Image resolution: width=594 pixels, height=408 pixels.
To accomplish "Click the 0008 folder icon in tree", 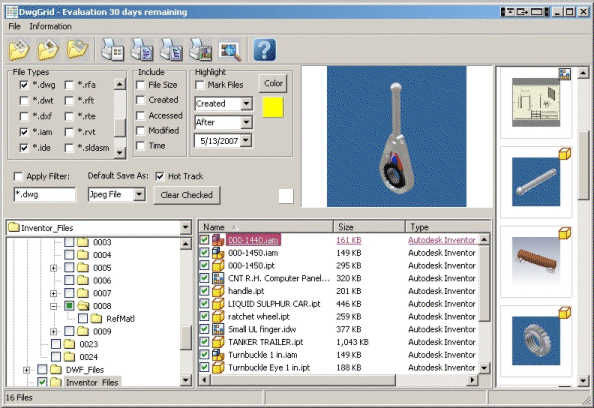I will pos(83,306).
